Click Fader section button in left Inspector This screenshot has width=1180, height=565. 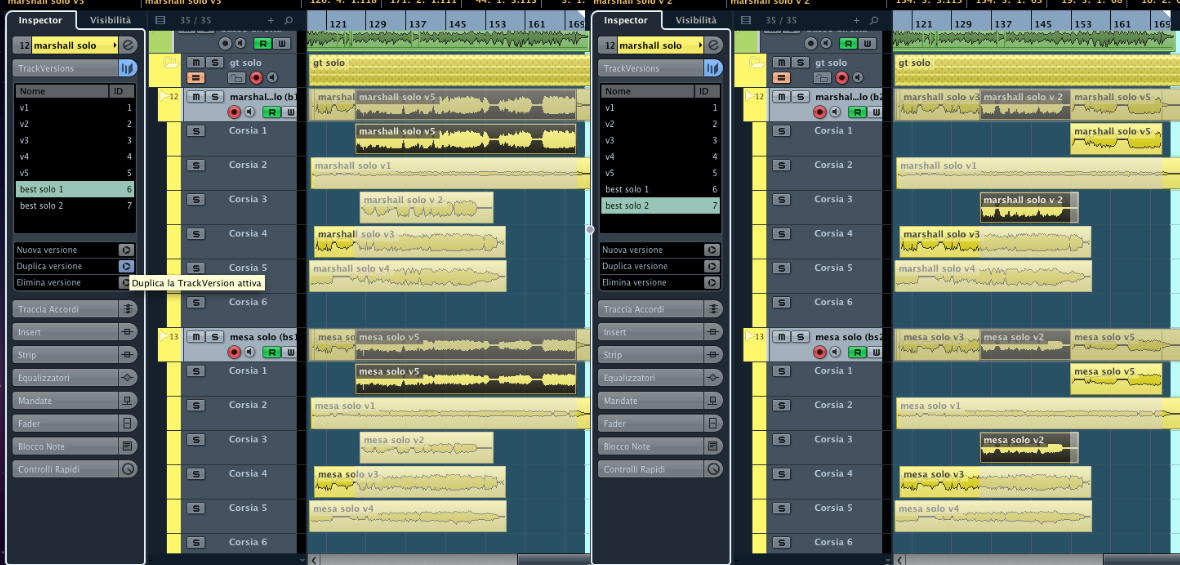pos(65,424)
